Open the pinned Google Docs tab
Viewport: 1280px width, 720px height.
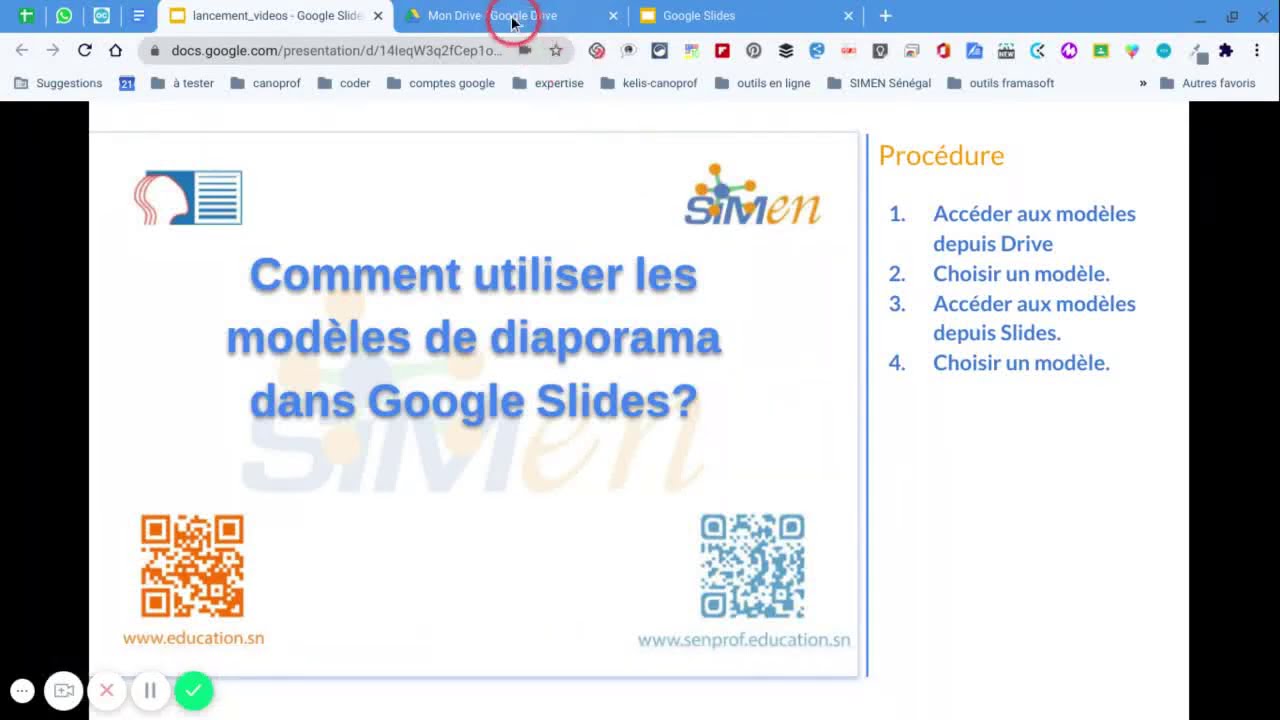click(139, 15)
